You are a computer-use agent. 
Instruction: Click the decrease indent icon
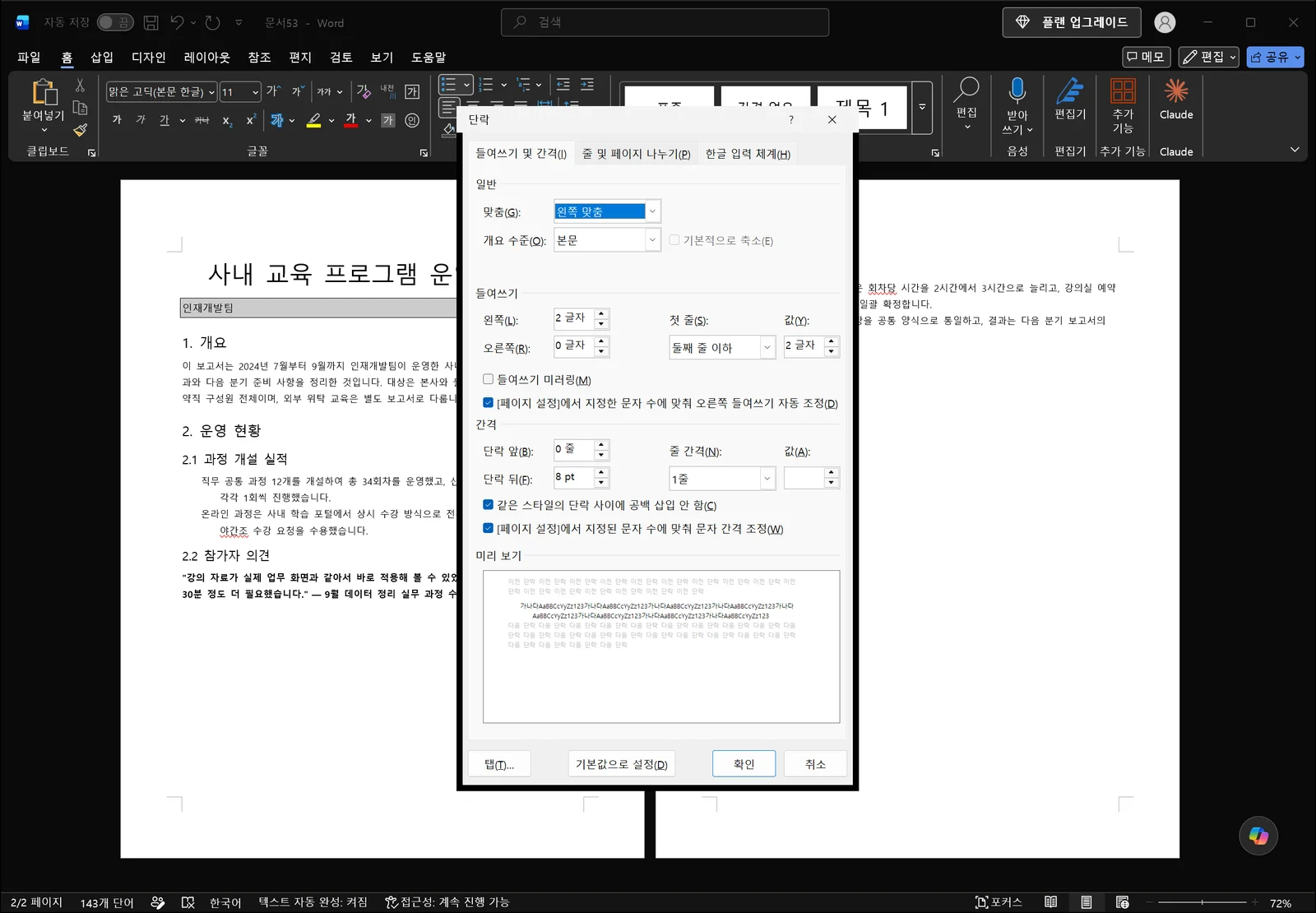tap(563, 84)
